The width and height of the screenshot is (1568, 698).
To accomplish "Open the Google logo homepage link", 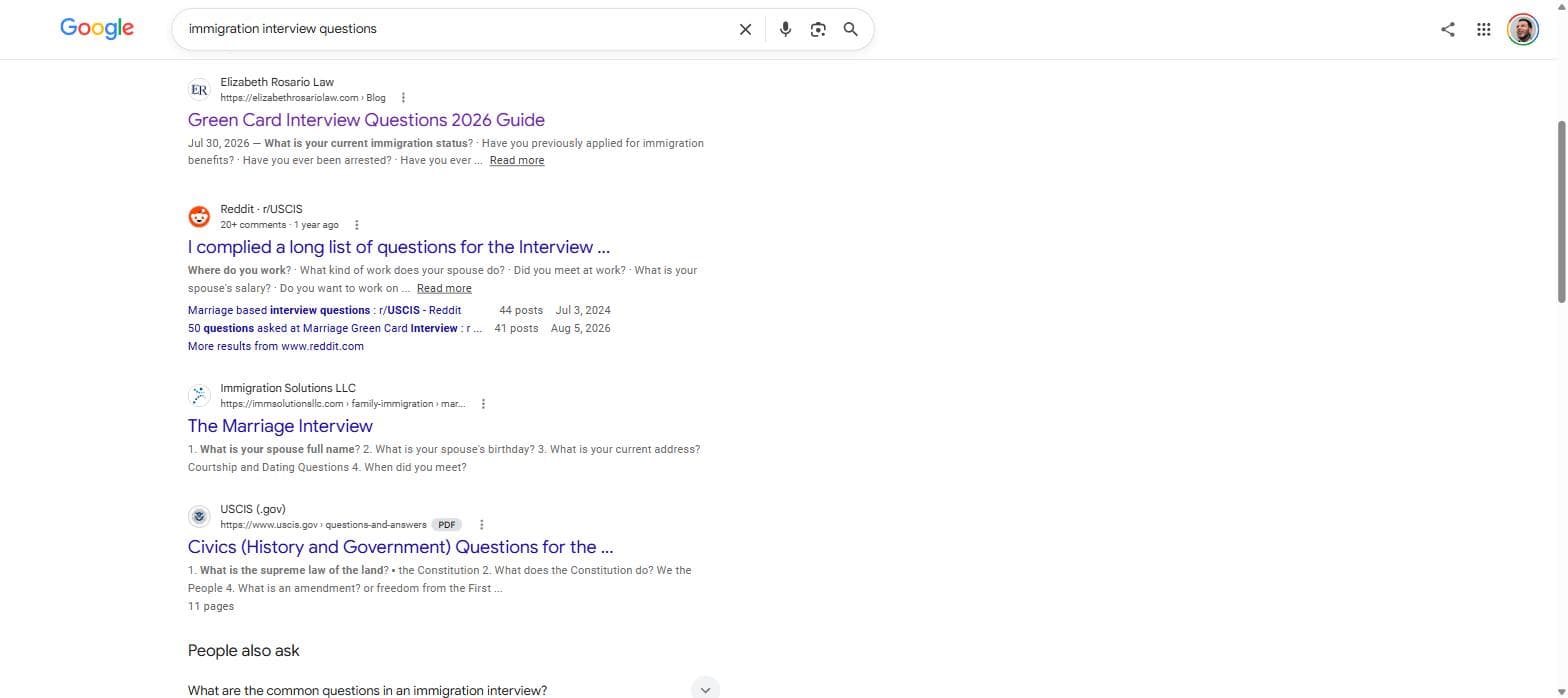I will click(x=97, y=28).
